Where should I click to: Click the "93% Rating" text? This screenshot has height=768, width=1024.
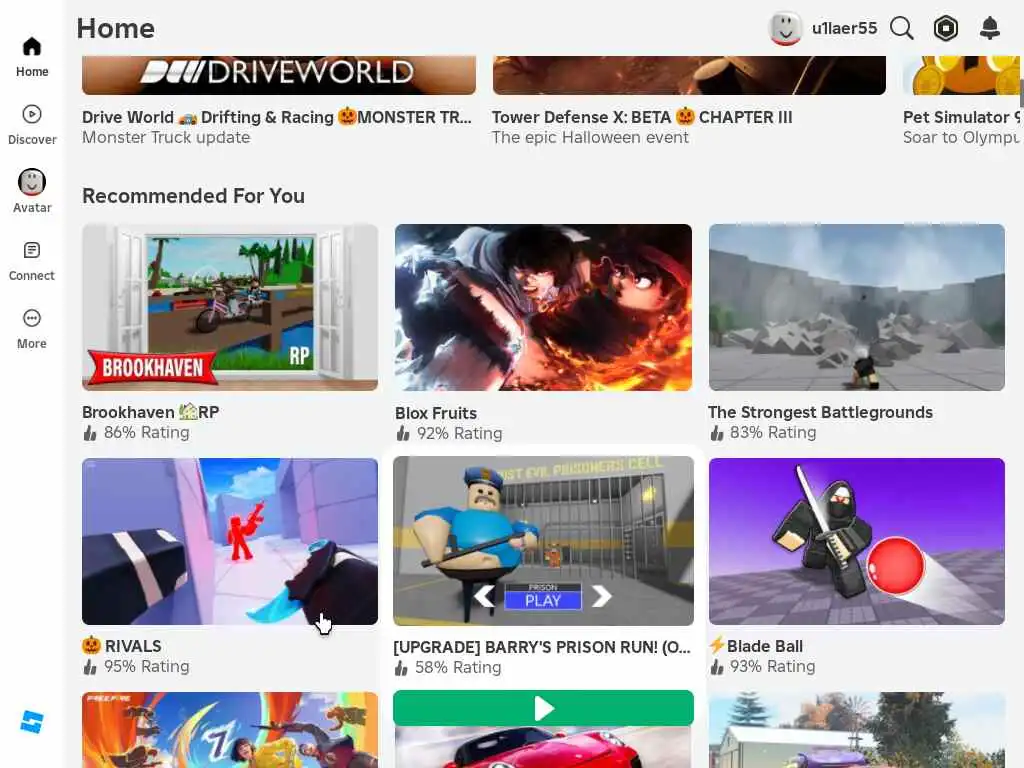tap(773, 666)
